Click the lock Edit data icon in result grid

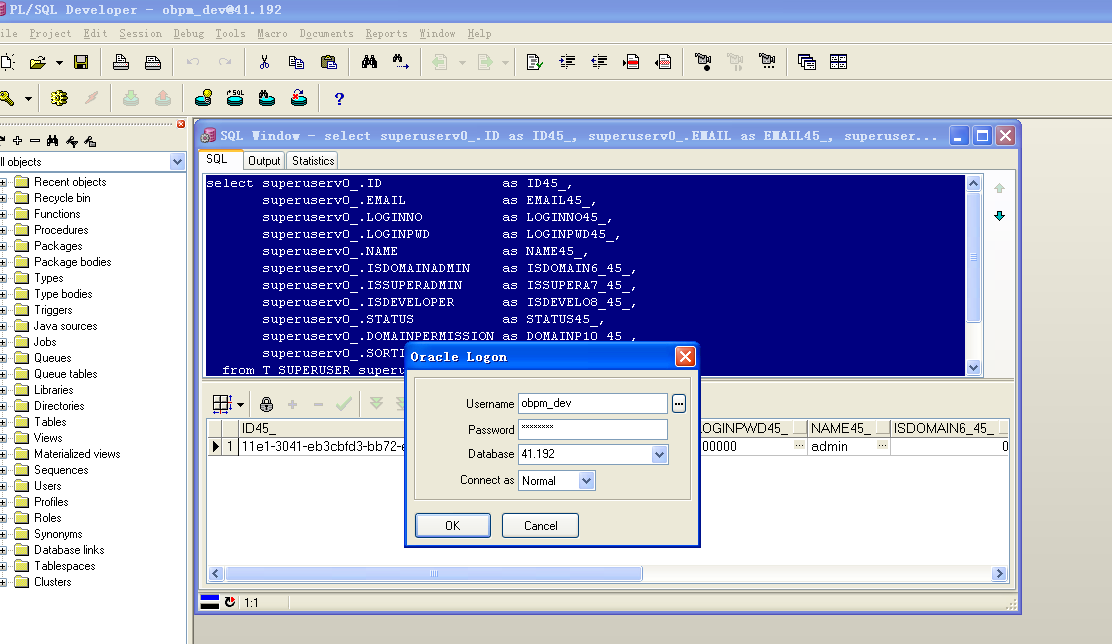coord(266,404)
